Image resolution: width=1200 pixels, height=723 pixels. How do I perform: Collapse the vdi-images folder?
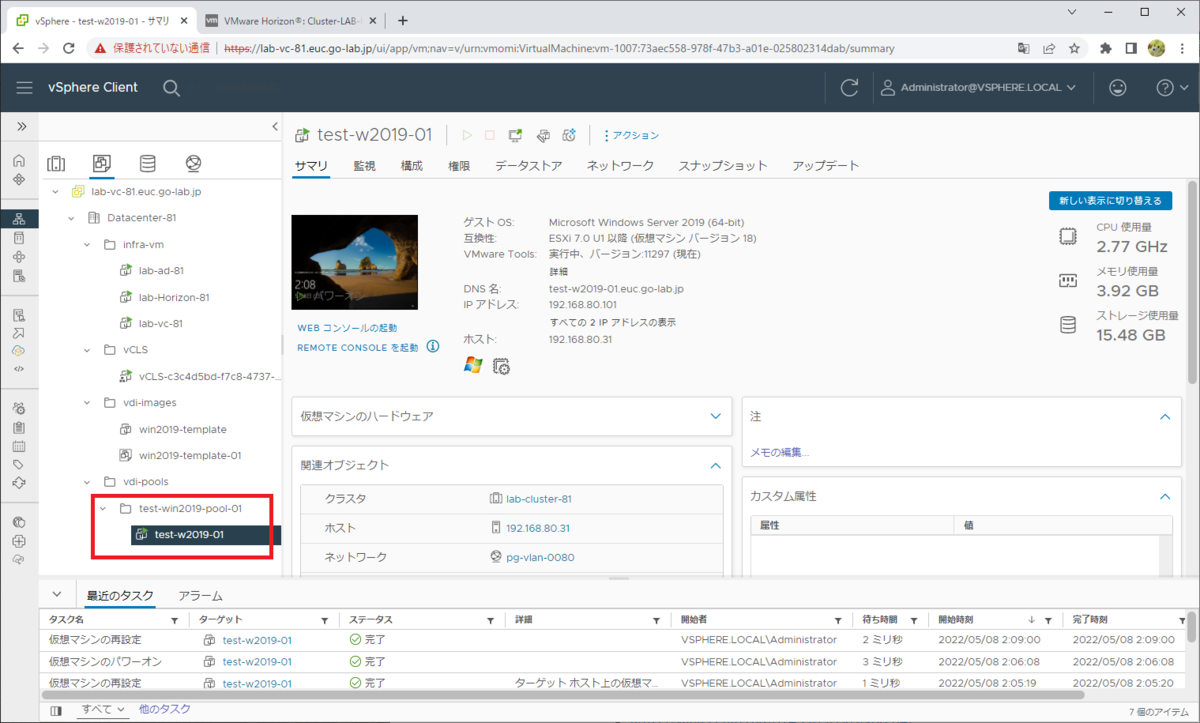click(x=88, y=403)
